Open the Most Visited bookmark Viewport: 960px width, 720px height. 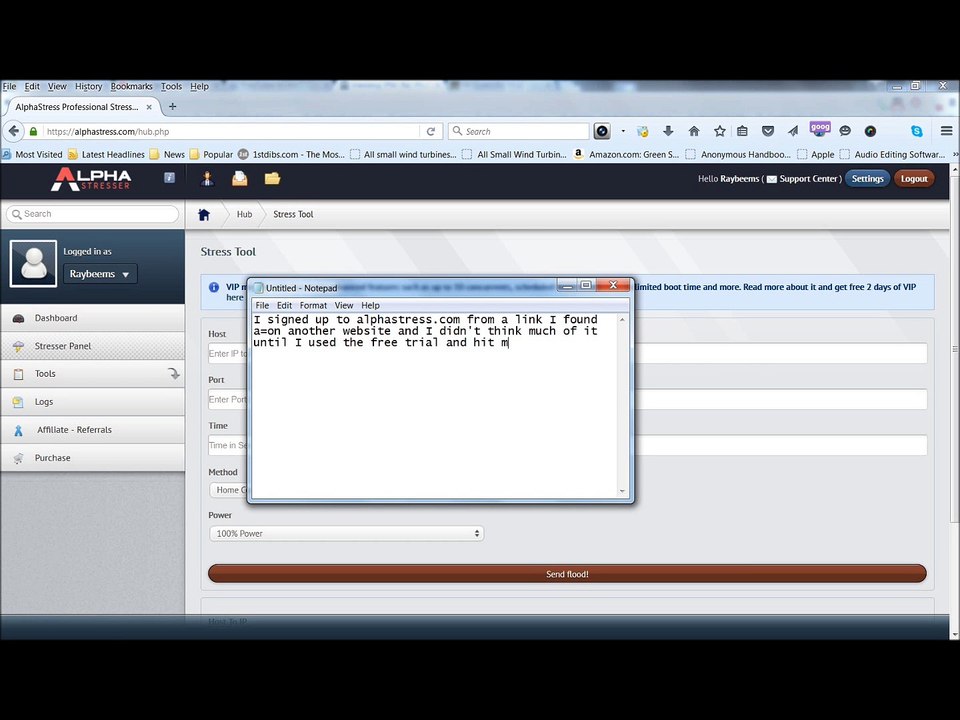pyautogui.click(x=32, y=154)
